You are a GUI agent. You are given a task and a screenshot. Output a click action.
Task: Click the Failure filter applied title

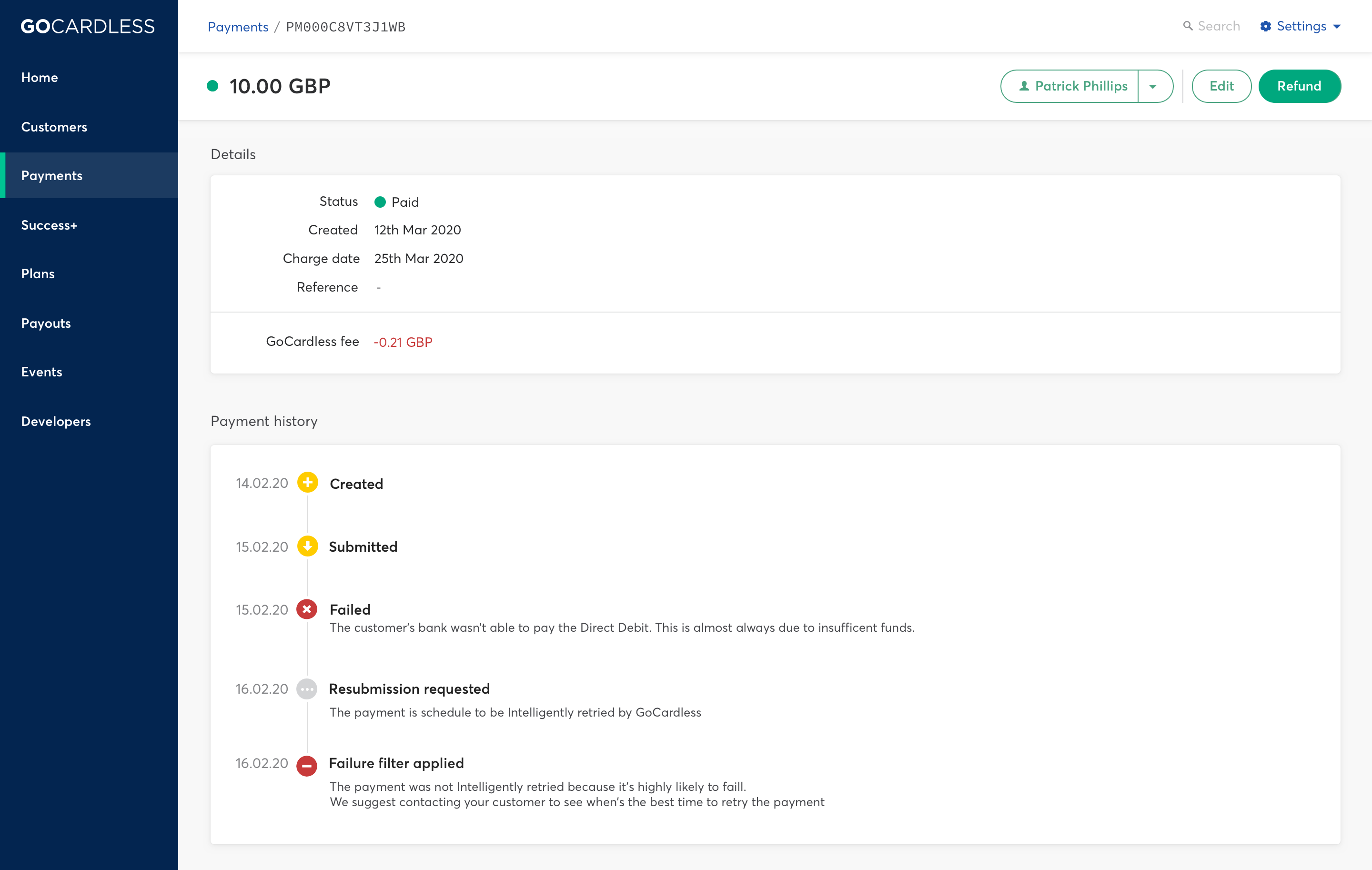tap(396, 763)
